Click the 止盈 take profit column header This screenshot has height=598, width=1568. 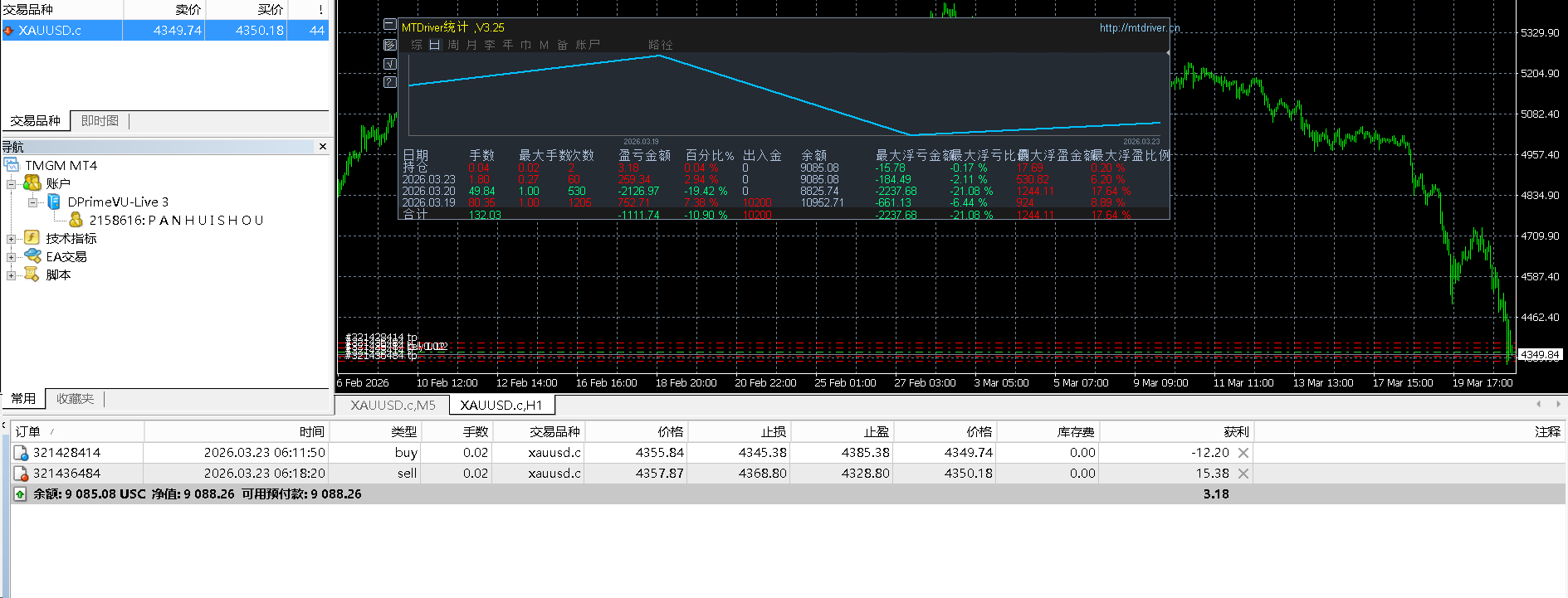coord(843,431)
